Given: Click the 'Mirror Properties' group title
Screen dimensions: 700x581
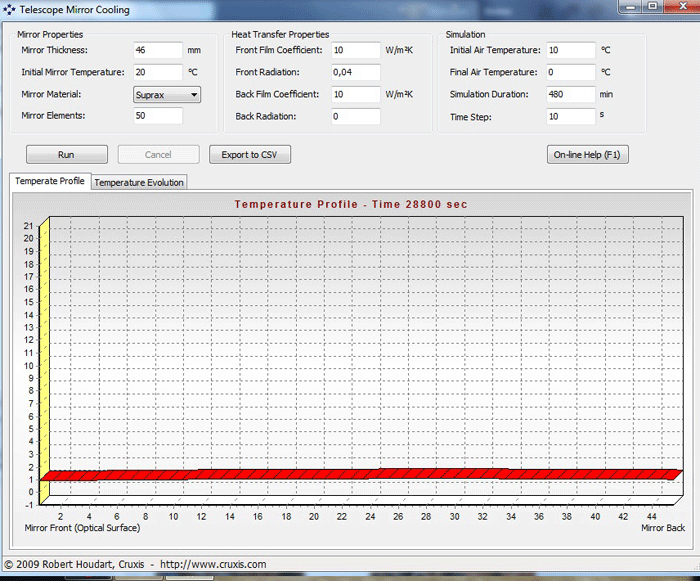Looking at the screenshot, I should tap(50, 34).
